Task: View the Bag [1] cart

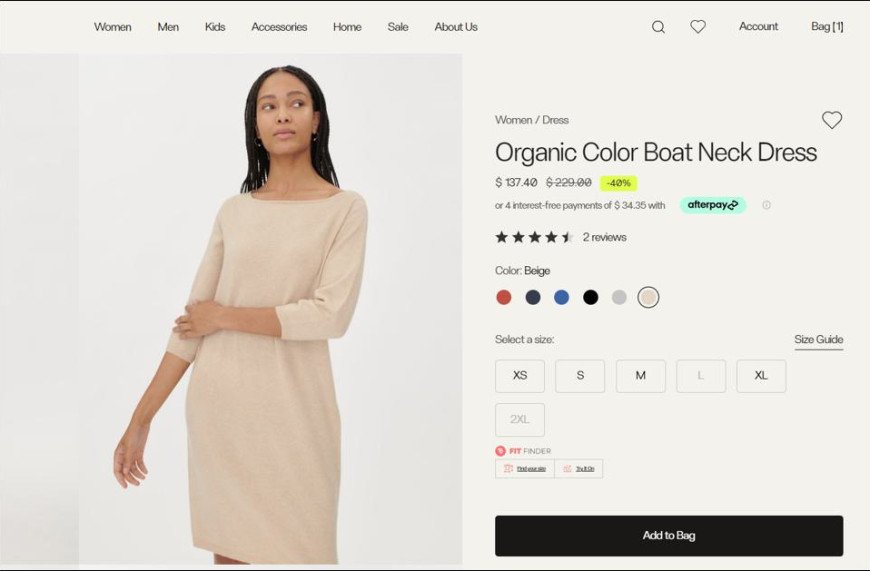Action: [827, 27]
